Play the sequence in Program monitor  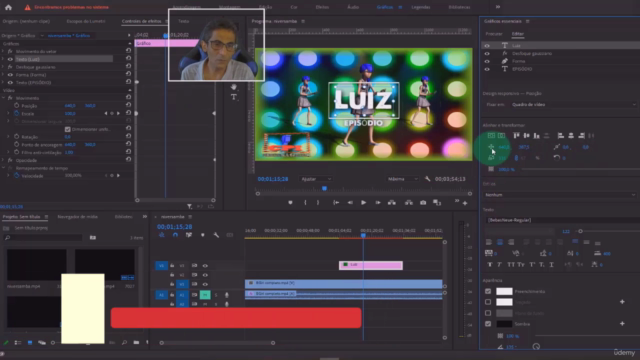tap(363, 202)
